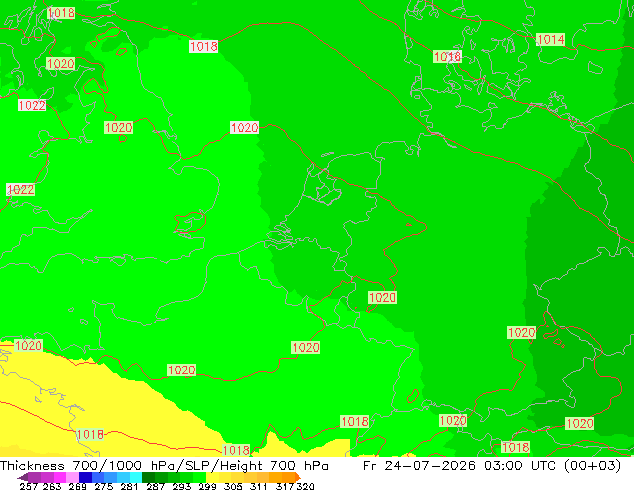
Task: Click the dark blue legend swatch
Action: 85,477
